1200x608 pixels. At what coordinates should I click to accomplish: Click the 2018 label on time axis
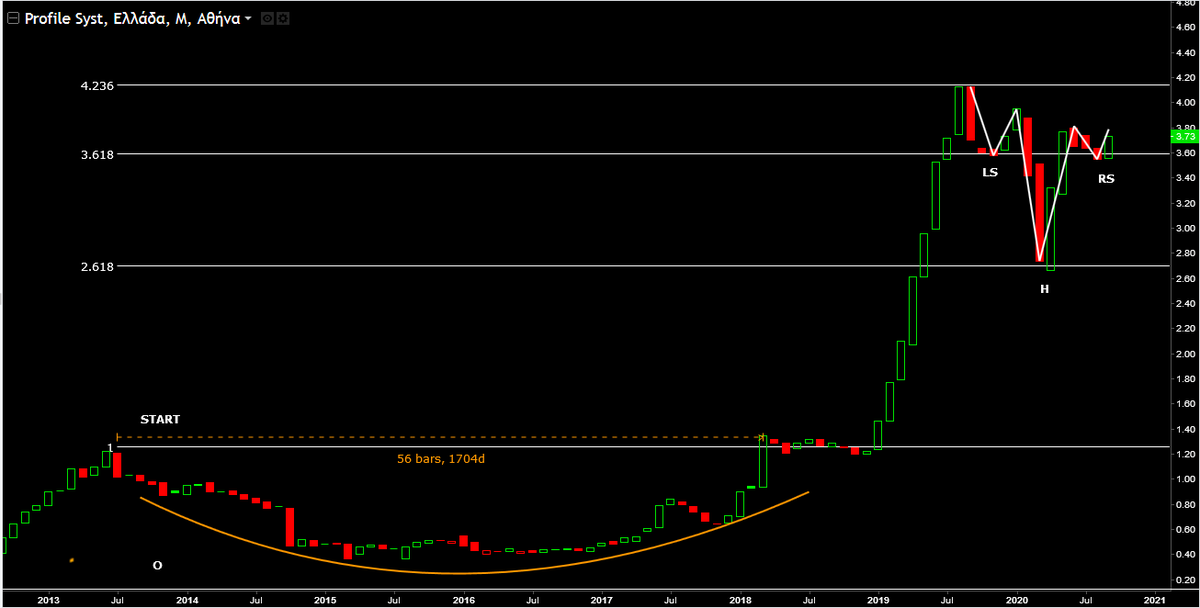pyautogui.click(x=740, y=600)
